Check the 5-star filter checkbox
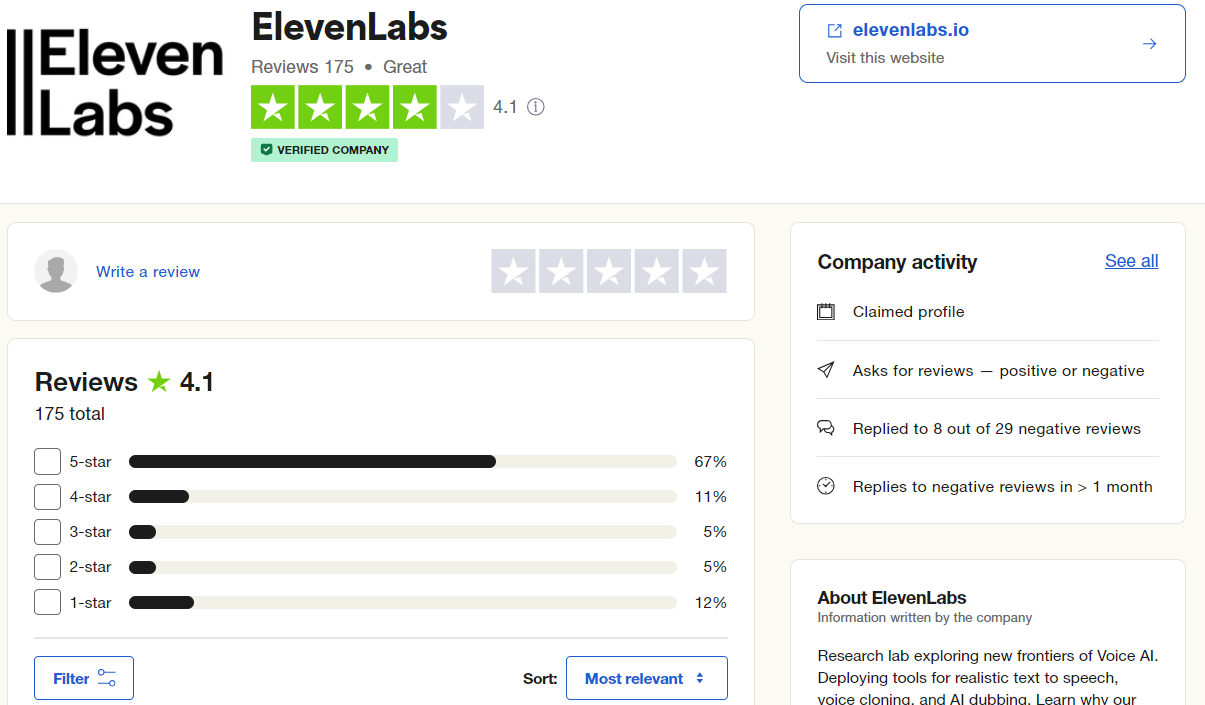The width and height of the screenshot is (1205, 705). click(x=47, y=462)
